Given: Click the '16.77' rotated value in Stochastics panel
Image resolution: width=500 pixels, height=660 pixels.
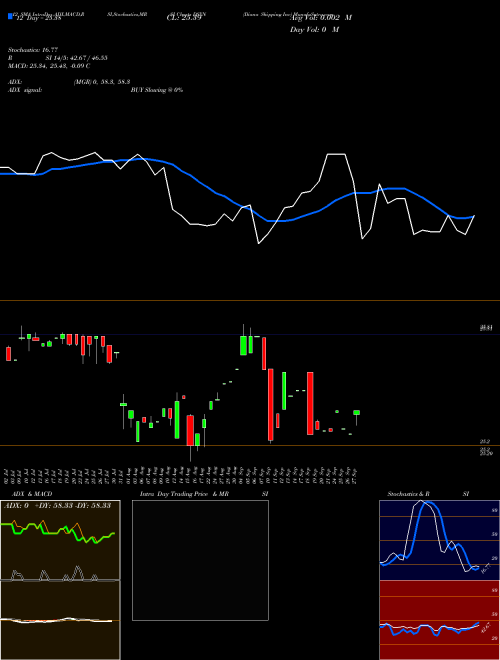Looking at the screenshot, I should 486,568.
